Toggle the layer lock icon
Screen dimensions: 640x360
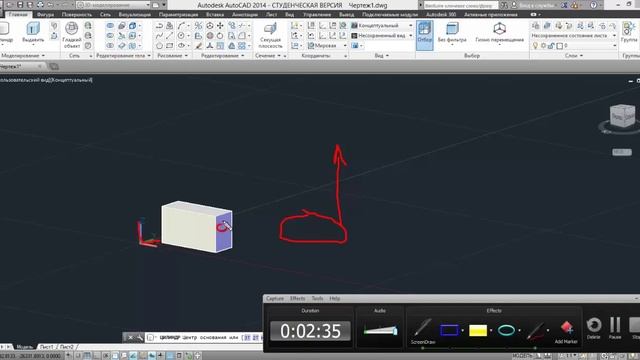coord(551,46)
